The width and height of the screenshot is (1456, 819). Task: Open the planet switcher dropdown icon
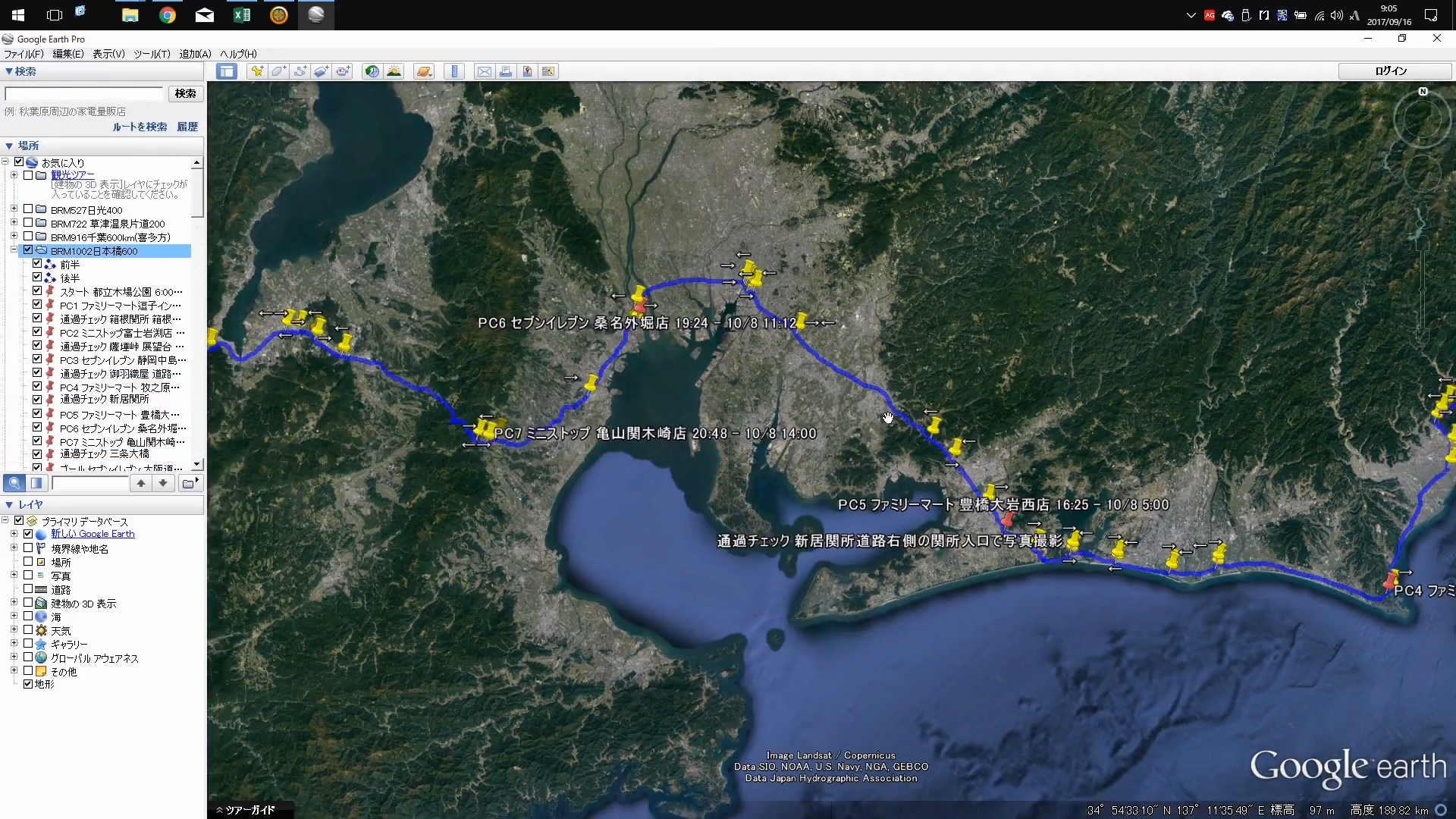424,71
